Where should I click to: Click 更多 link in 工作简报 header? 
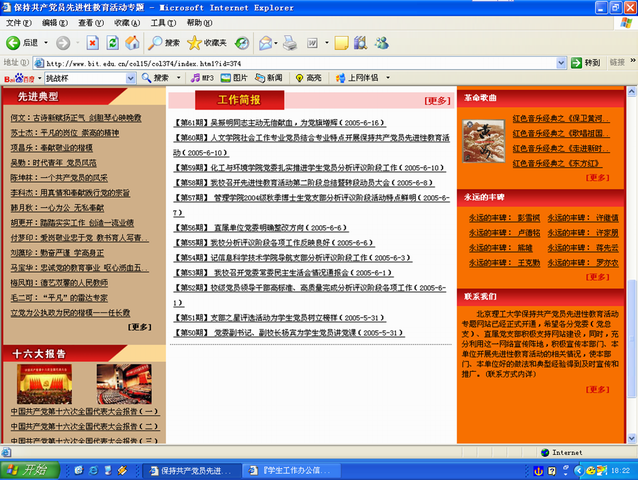[437, 100]
